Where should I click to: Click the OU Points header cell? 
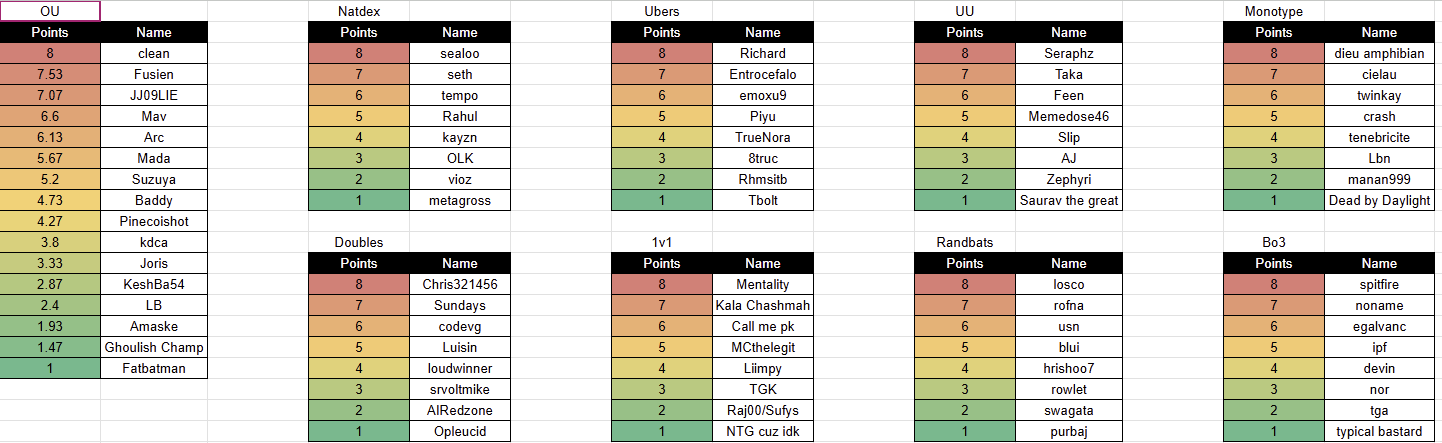[x=50, y=32]
